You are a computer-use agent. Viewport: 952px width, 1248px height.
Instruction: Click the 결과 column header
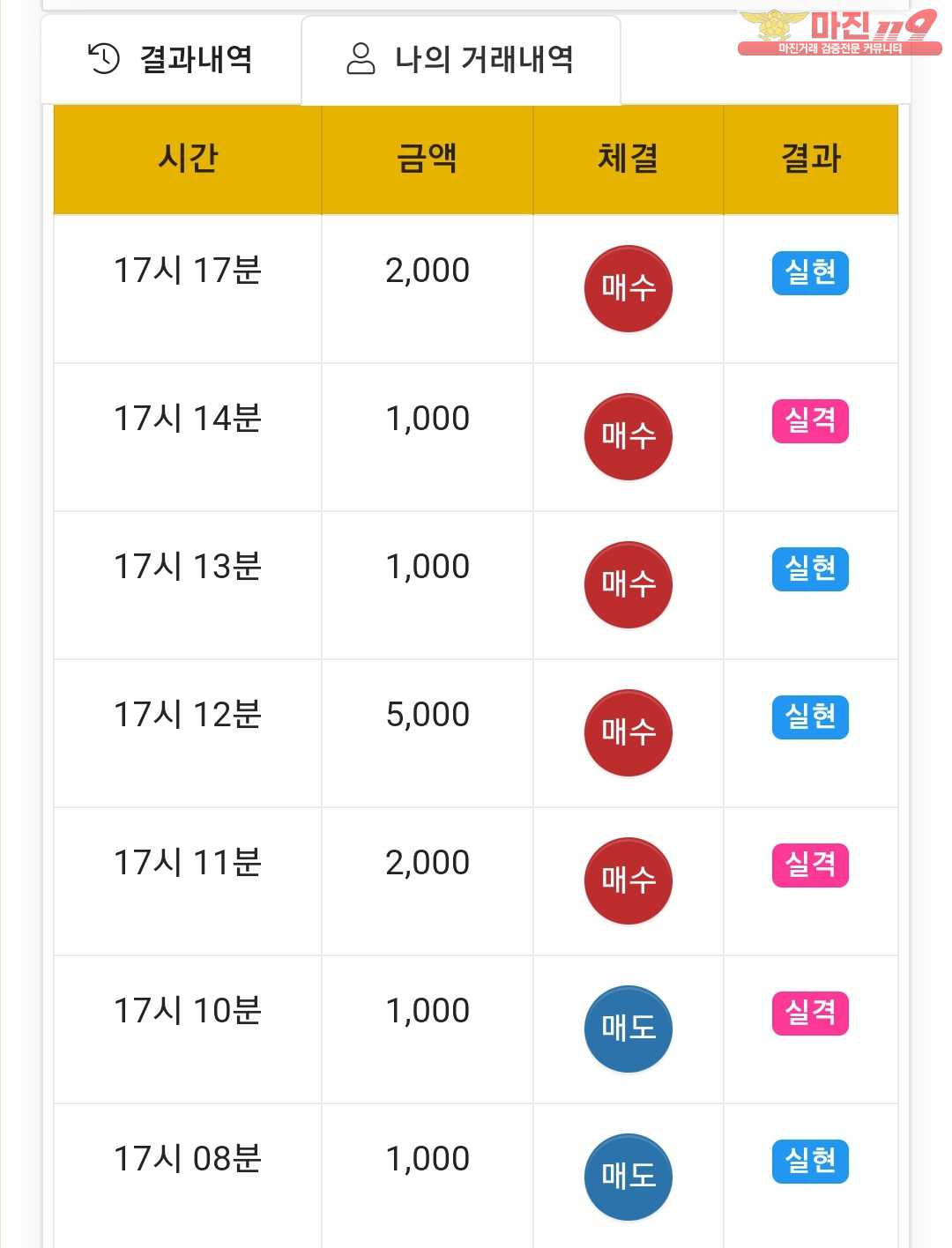[x=810, y=160]
